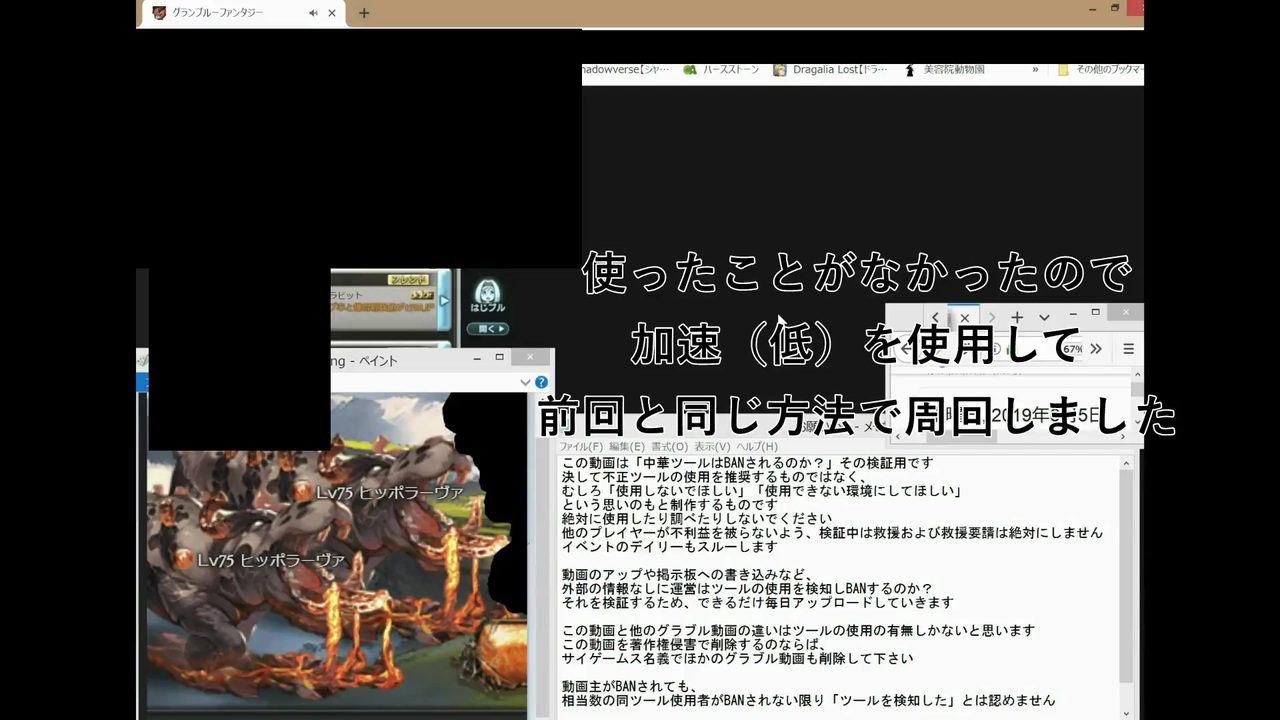Screen dimensions: 1280x720
Task: Click the small browser's previous tab arrow
Action: tap(936, 318)
